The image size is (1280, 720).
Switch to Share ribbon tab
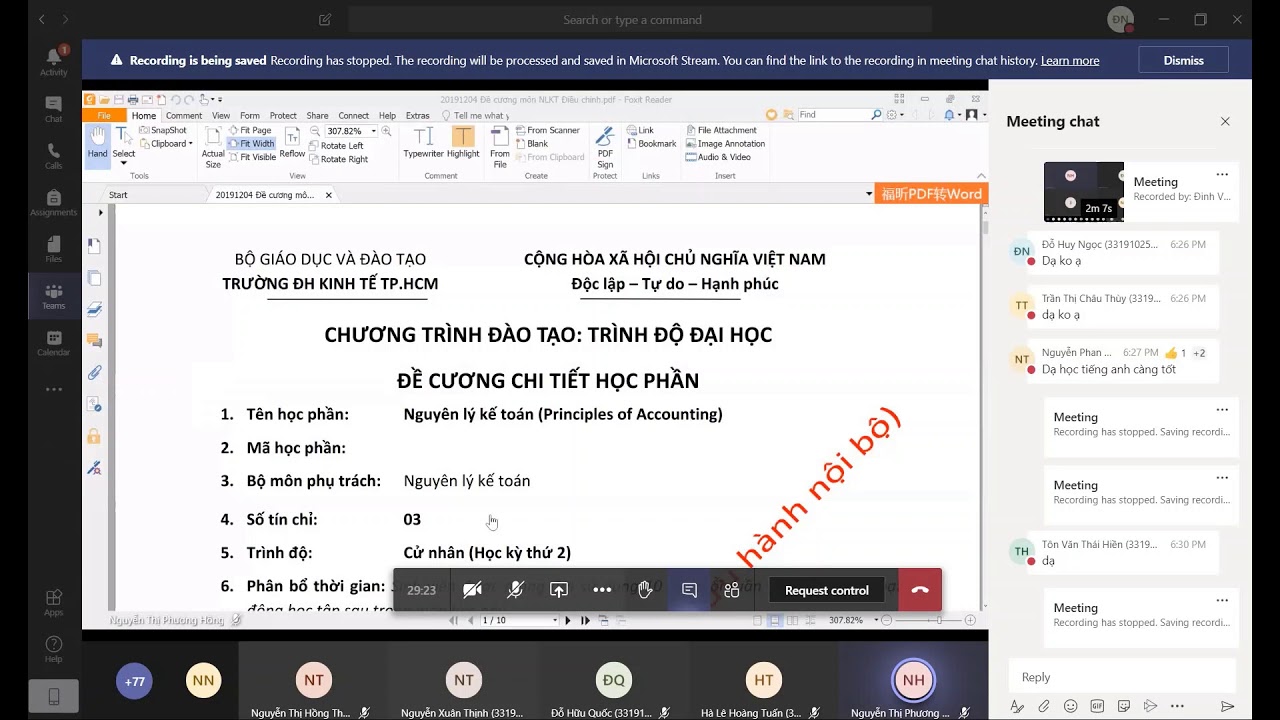[317, 116]
